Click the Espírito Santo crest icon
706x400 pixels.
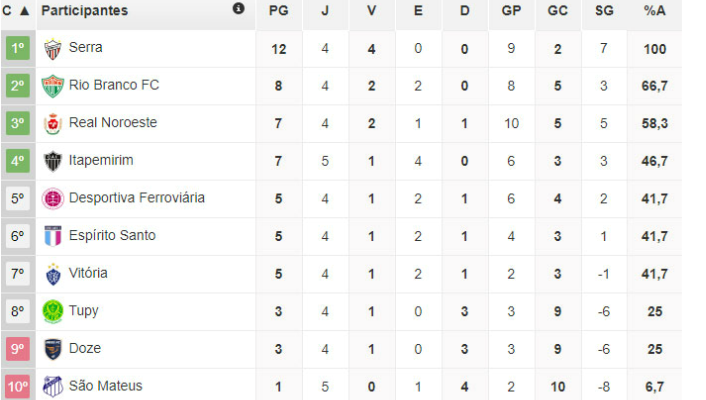point(52,236)
